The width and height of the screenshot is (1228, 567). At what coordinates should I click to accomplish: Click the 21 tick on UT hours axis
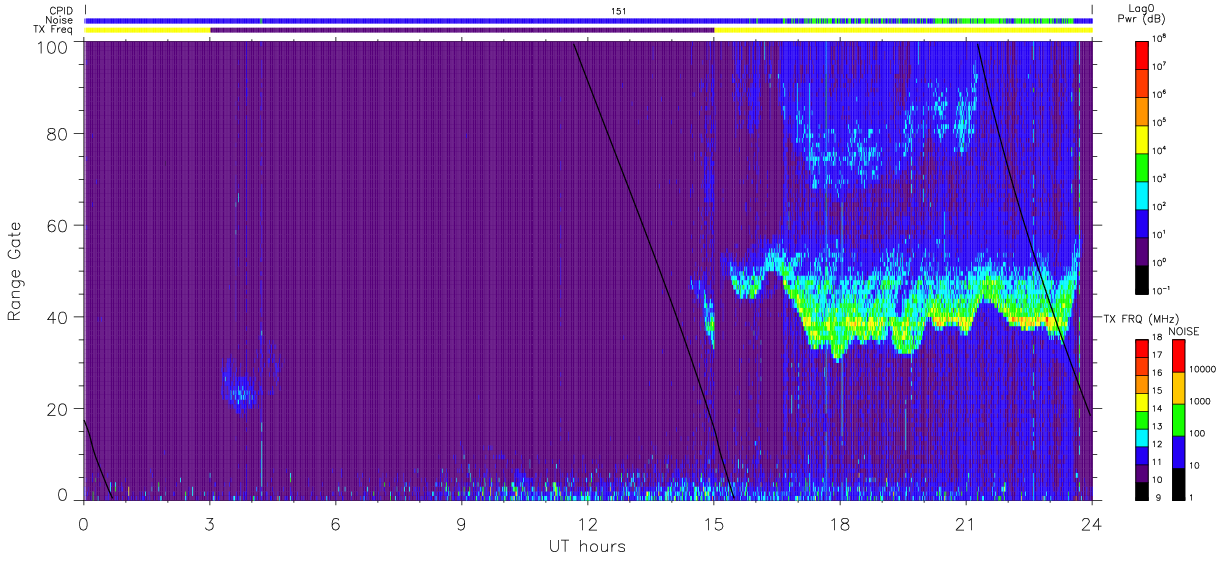pyautogui.click(x=965, y=523)
